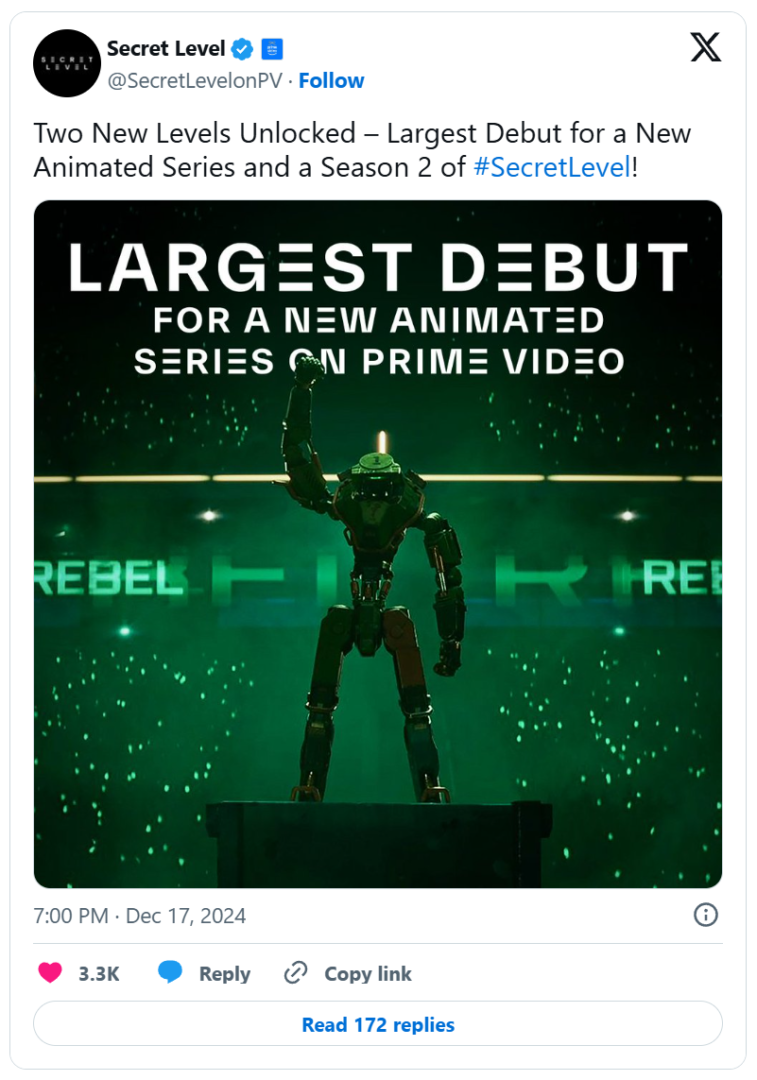Screen dimensions: 757x1080
Task: Open the #SecretLevel hashtag link
Action: [x=551, y=167]
